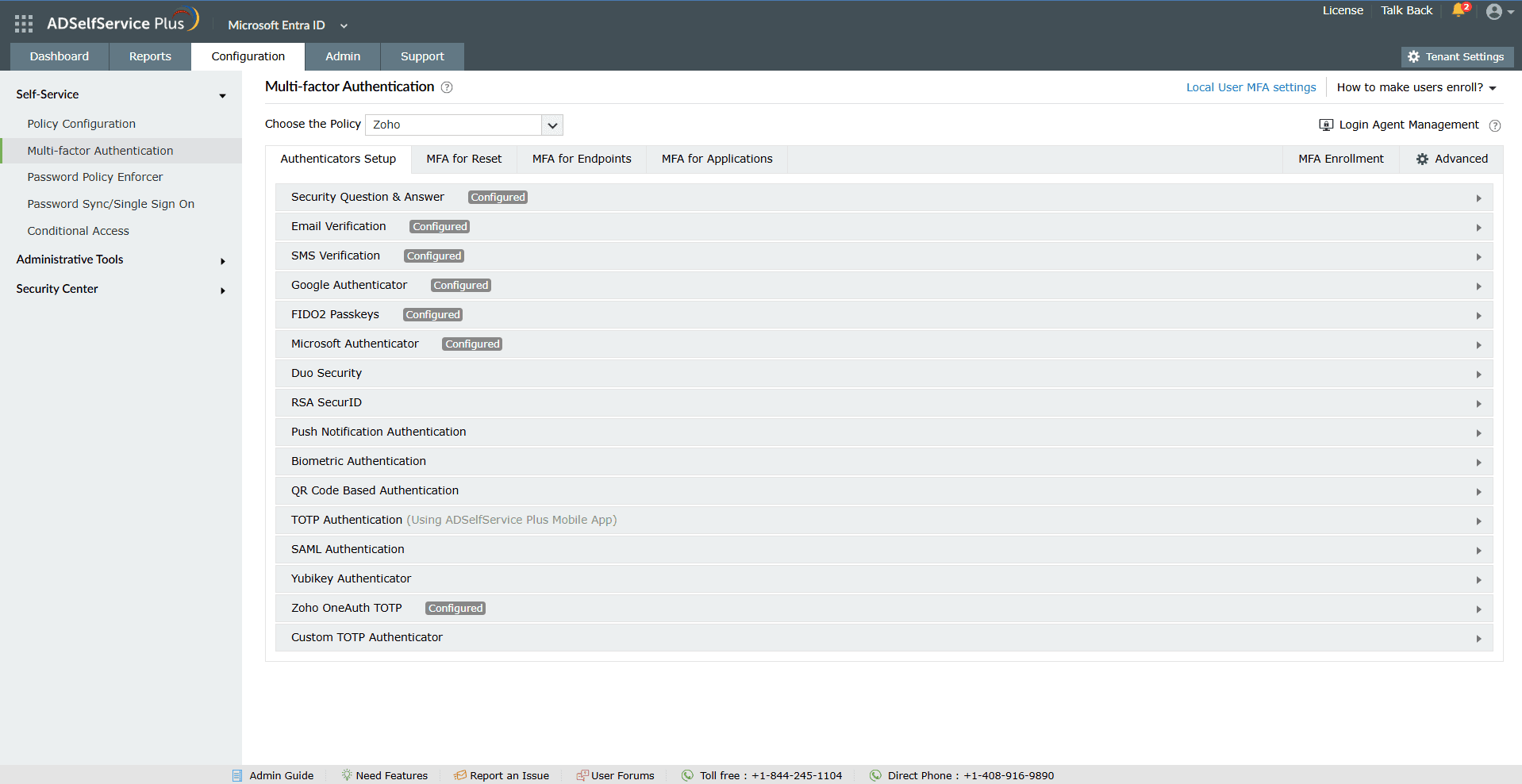Click the Direct Phone icon

click(x=875, y=775)
